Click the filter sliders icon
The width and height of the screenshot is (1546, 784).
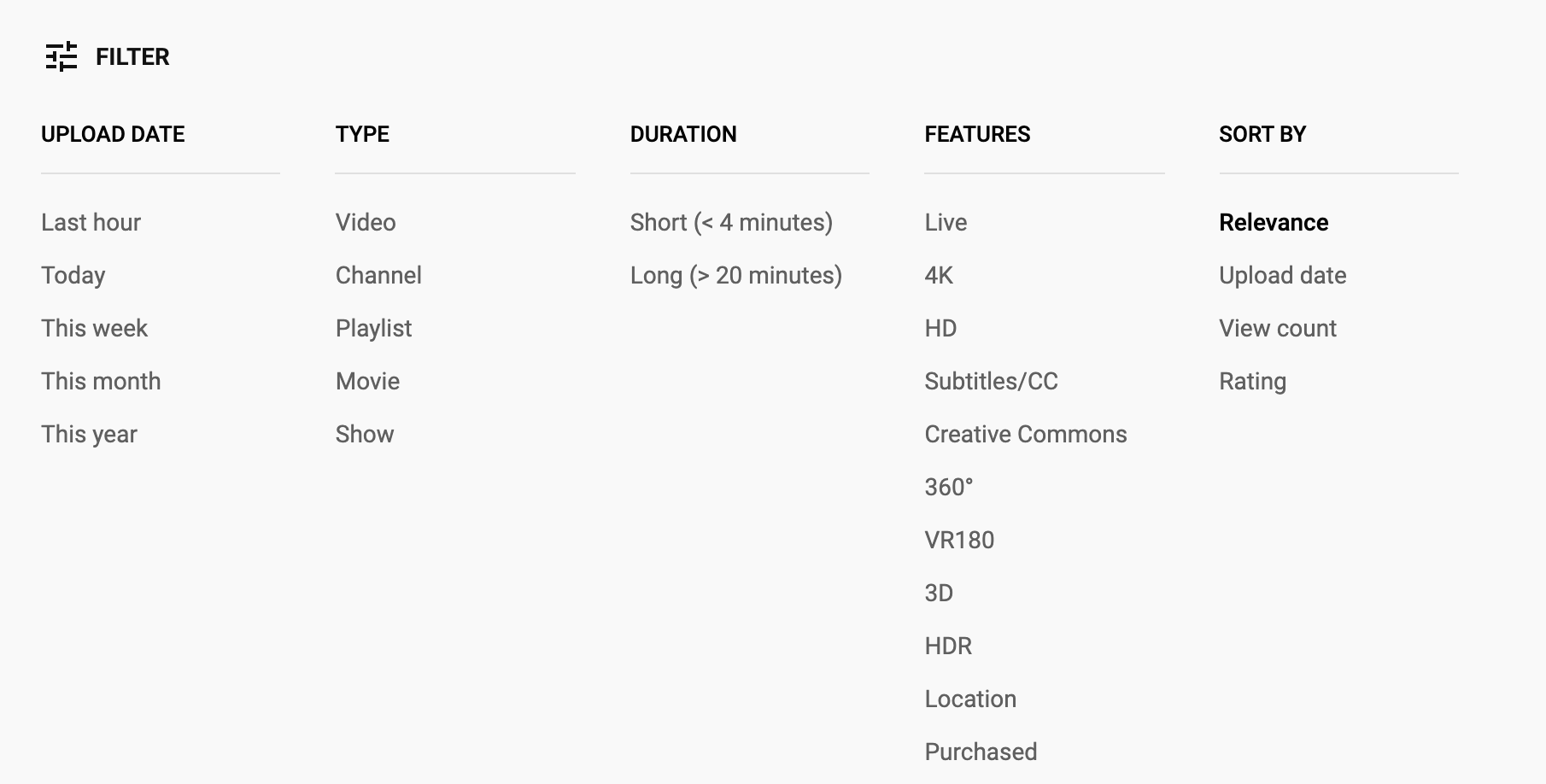click(x=61, y=57)
